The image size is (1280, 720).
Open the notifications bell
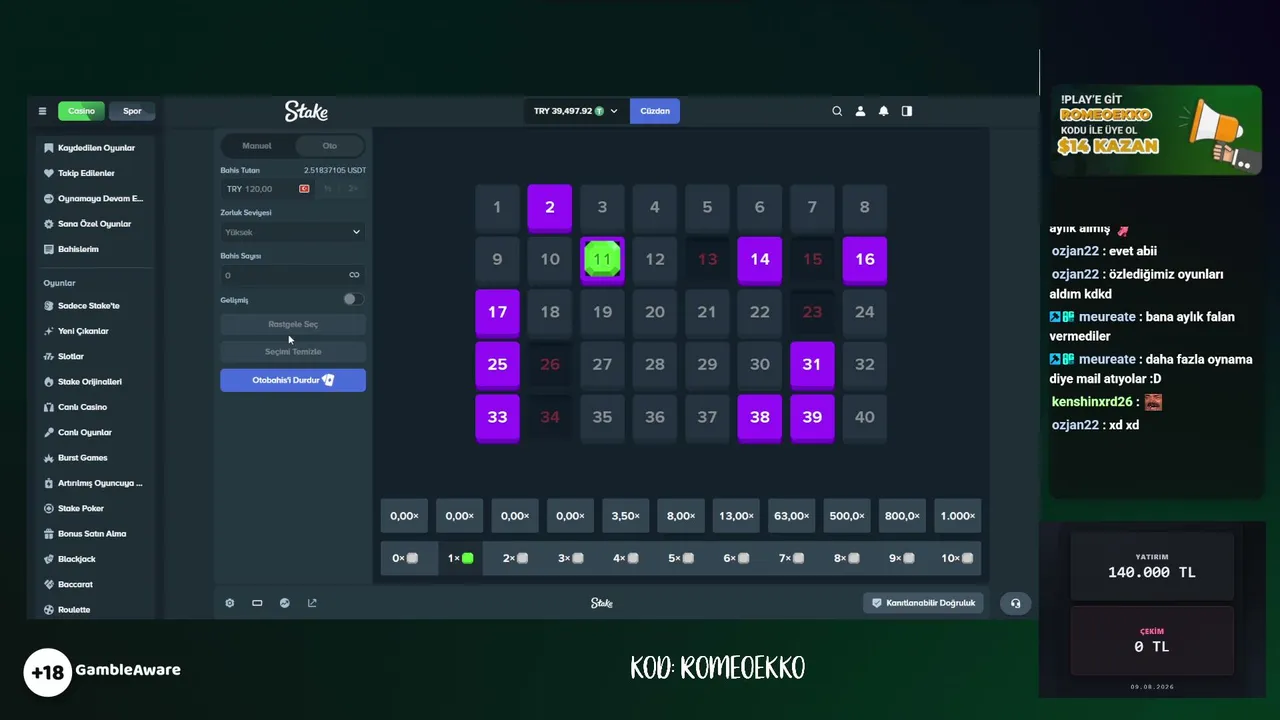tap(883, 111)
